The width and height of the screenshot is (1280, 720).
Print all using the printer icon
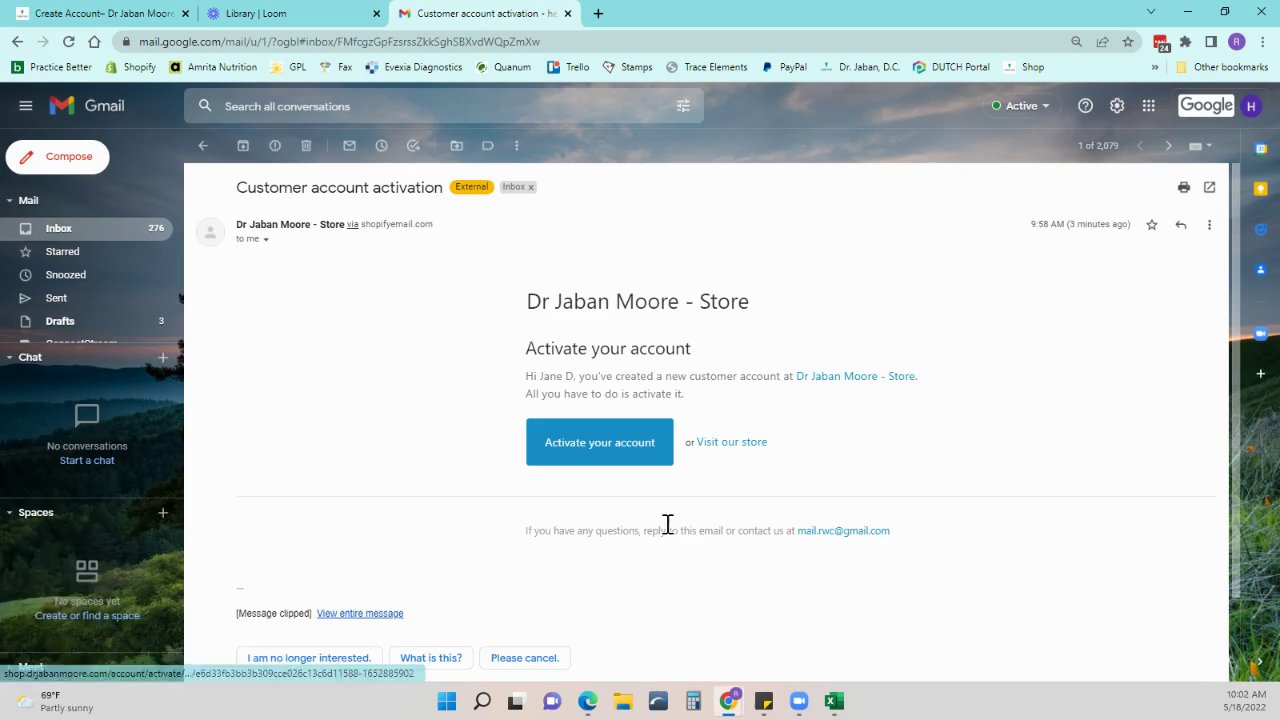1184,187
